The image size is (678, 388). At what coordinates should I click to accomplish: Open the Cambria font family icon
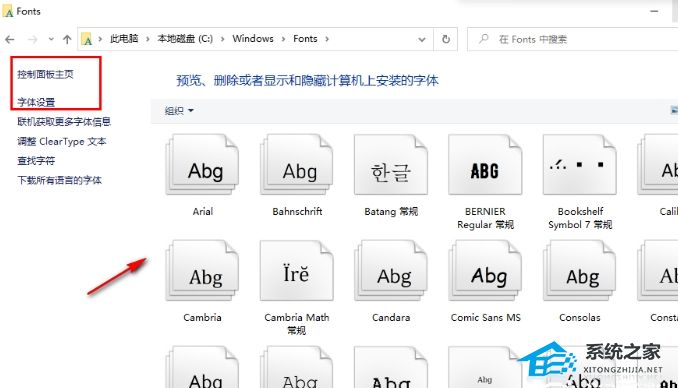click(202, 270)
